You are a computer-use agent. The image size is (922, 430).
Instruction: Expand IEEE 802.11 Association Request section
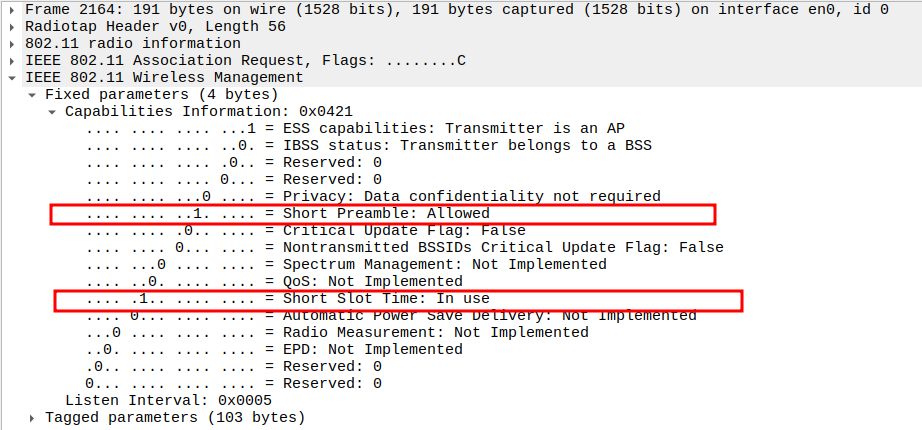(x=11, y=60)
